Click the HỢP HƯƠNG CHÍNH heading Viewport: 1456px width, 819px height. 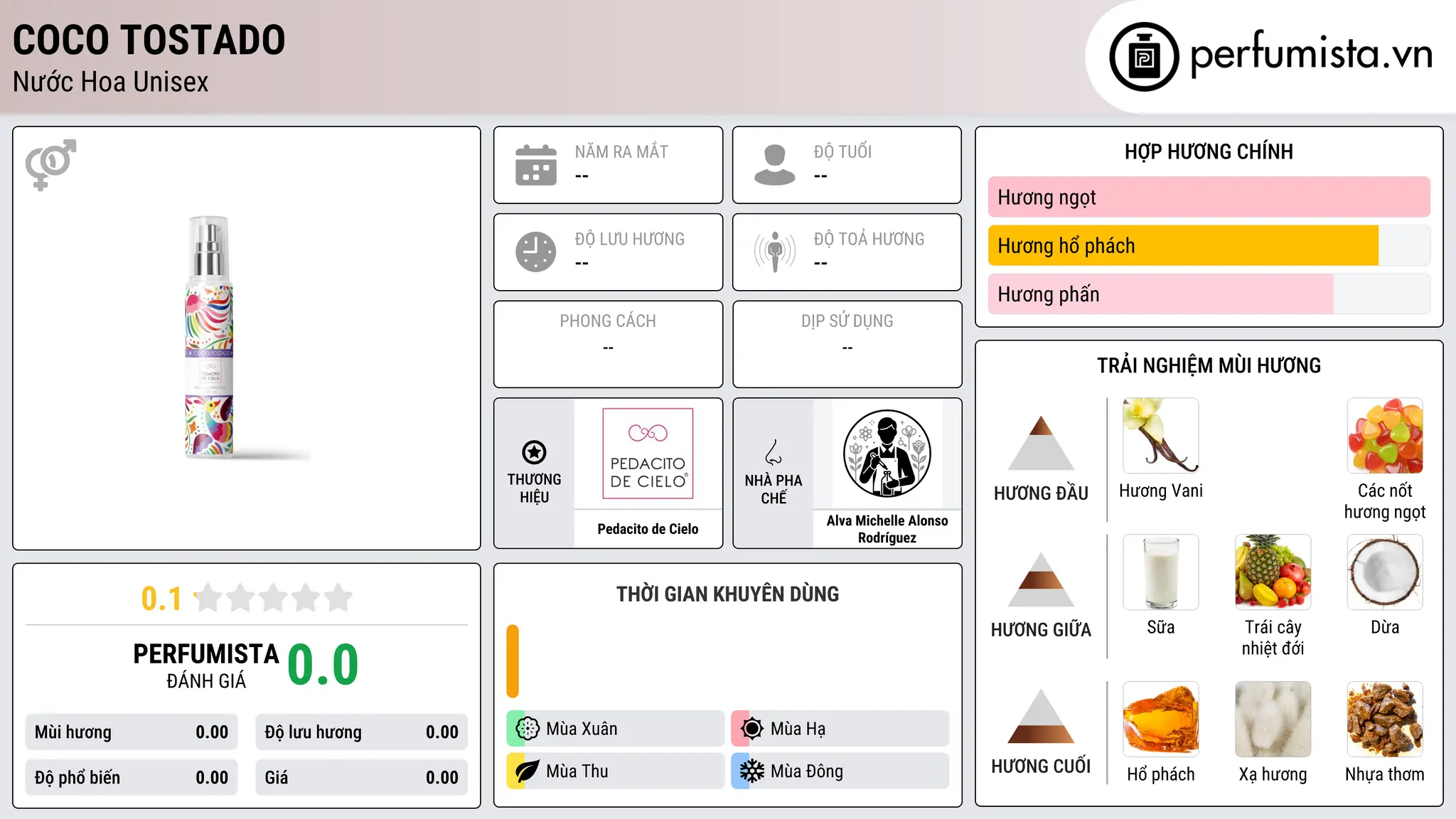click(x=1209, y=151)
